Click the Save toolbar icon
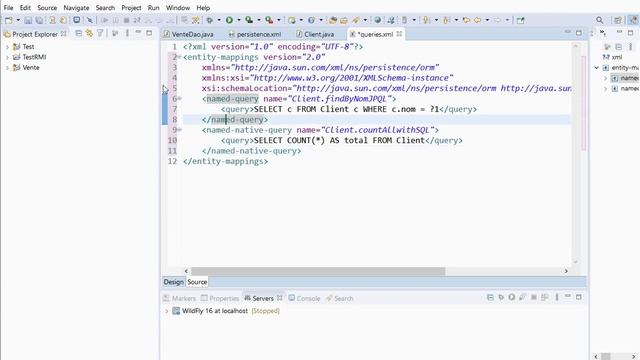The image size is (640, 360). (x=28, y=20)
